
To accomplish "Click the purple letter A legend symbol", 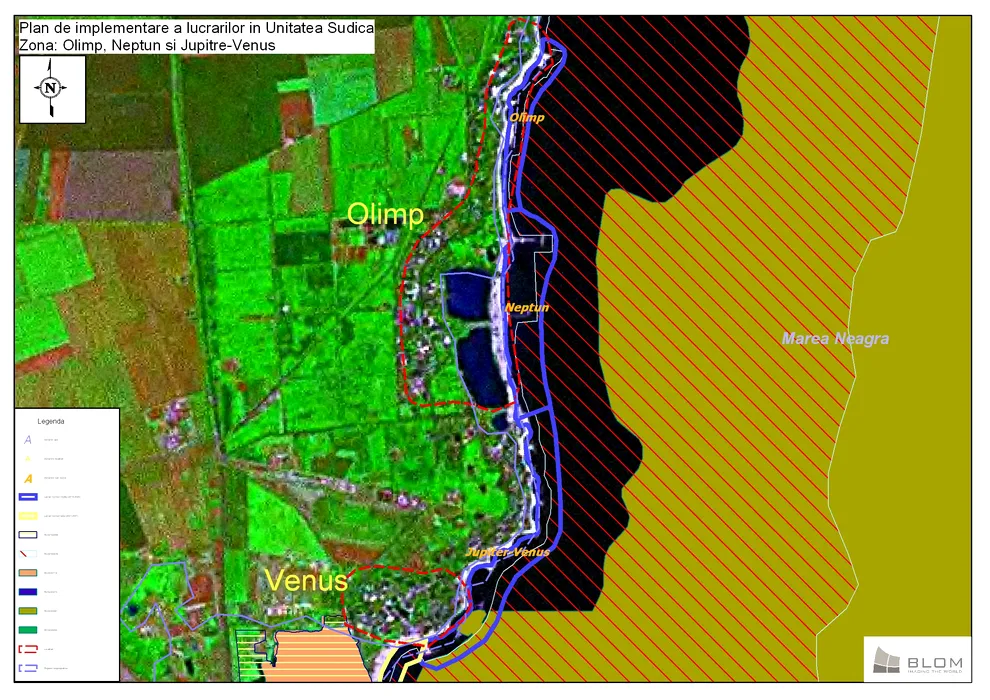I will coord(29,440).
